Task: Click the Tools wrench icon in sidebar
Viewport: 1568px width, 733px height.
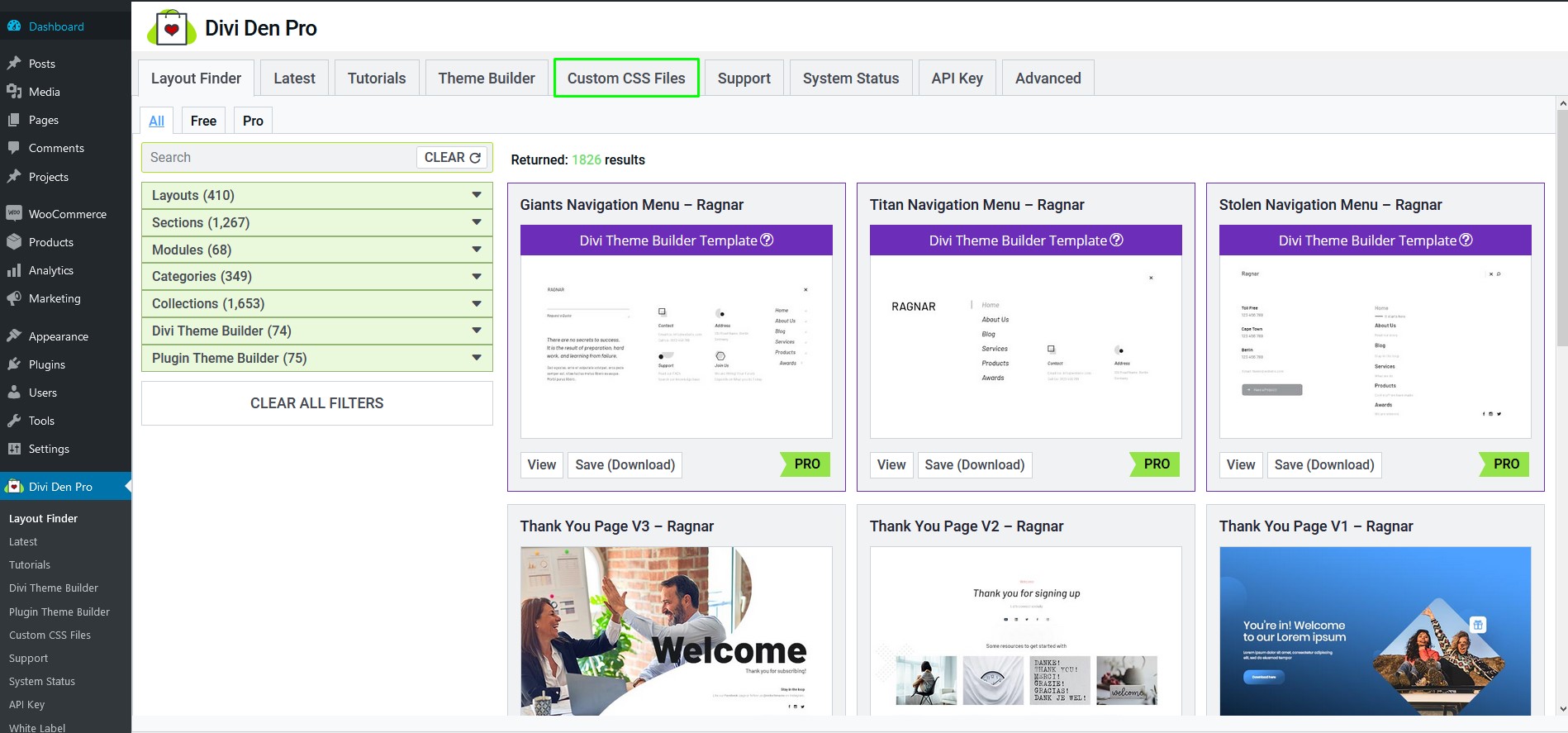Action: click(14, 421)
